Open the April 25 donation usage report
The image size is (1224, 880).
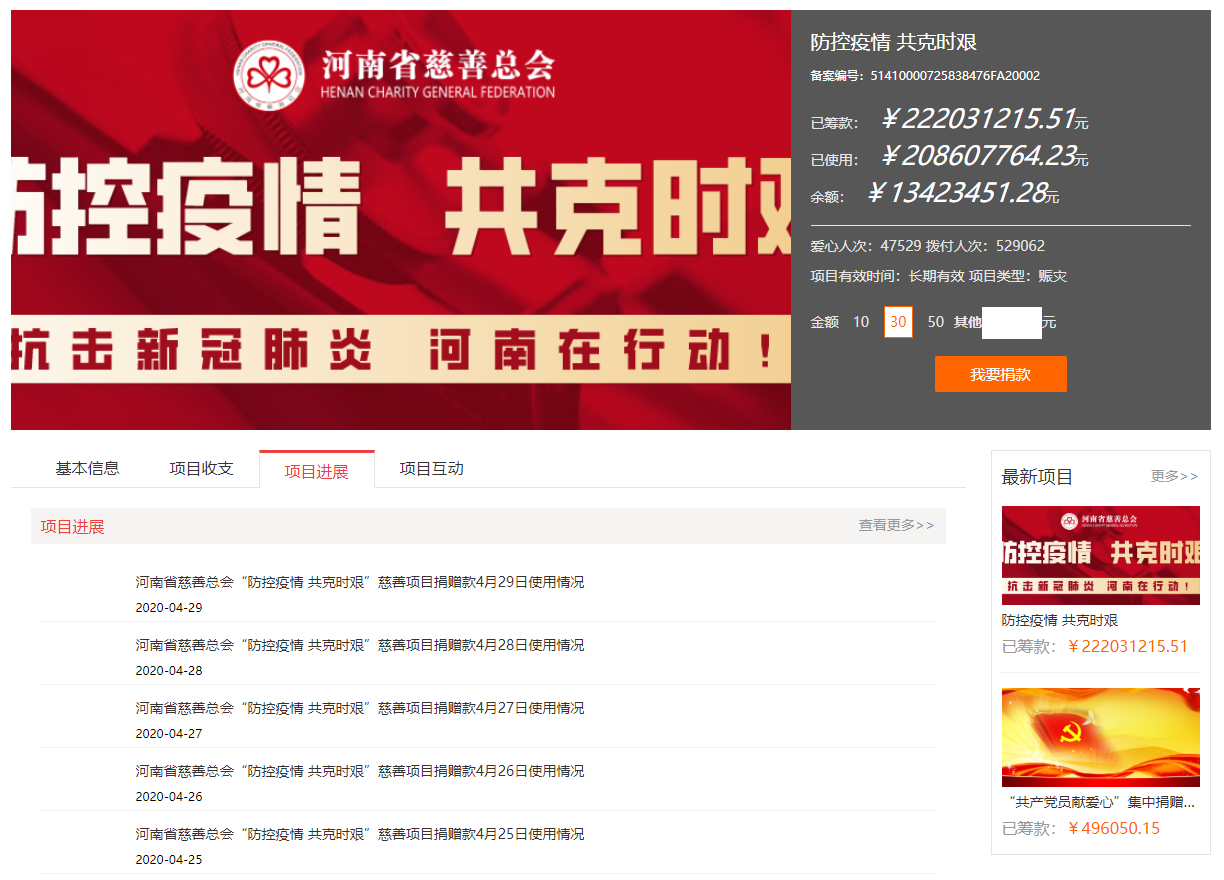pyautogui.click(x=360, y=834)
